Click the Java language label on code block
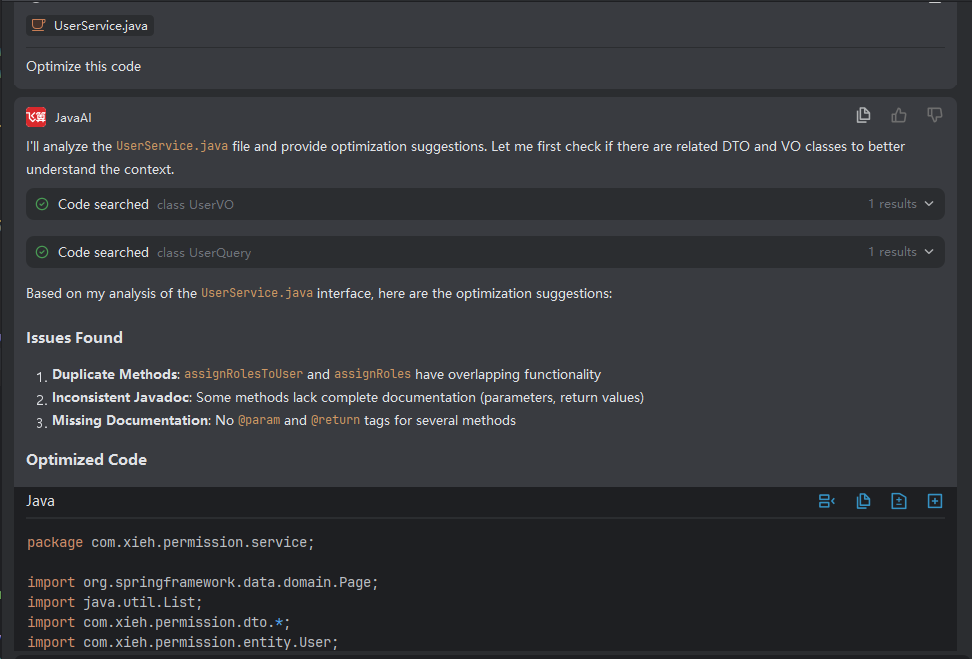Screen dimensions: 972x659 [x=40, y=501]
